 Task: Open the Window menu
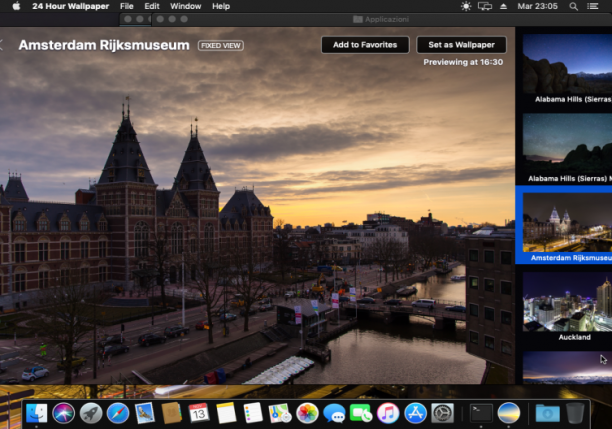[185, 6]
